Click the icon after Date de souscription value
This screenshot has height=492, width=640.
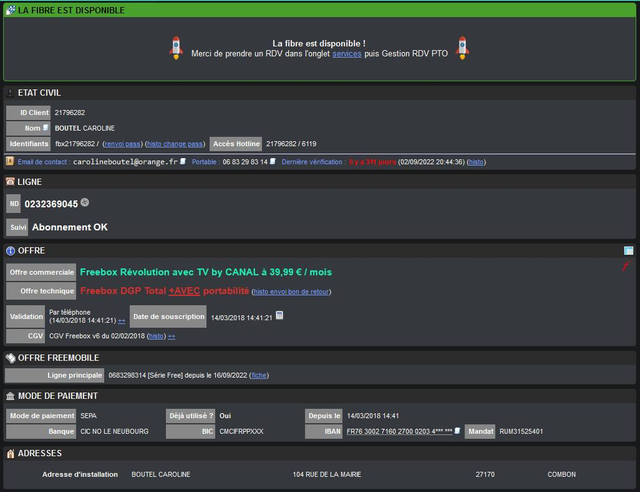279,315
